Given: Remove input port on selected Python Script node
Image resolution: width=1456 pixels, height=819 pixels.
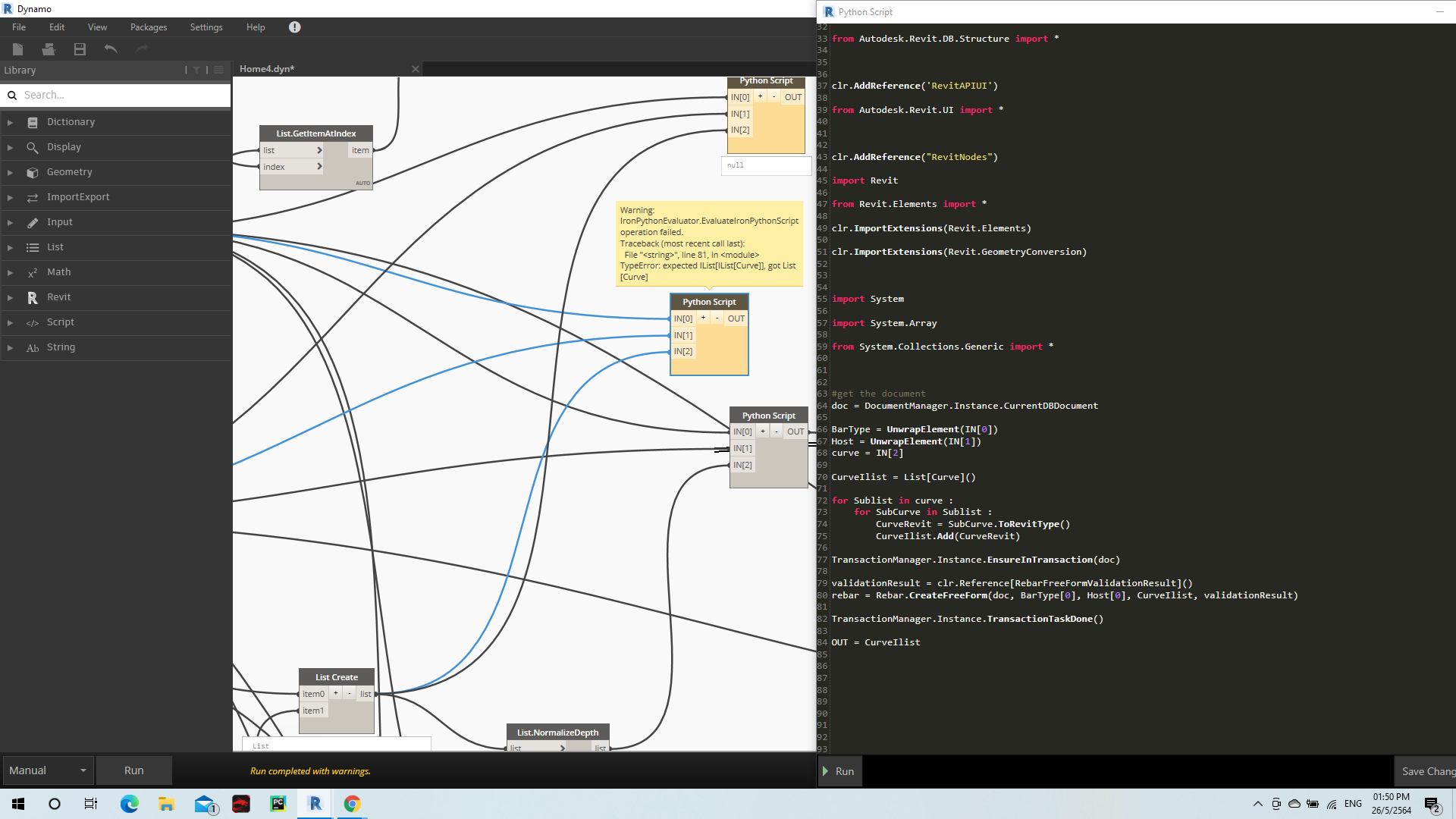Looking at the screenshot, I should [717, 318].
